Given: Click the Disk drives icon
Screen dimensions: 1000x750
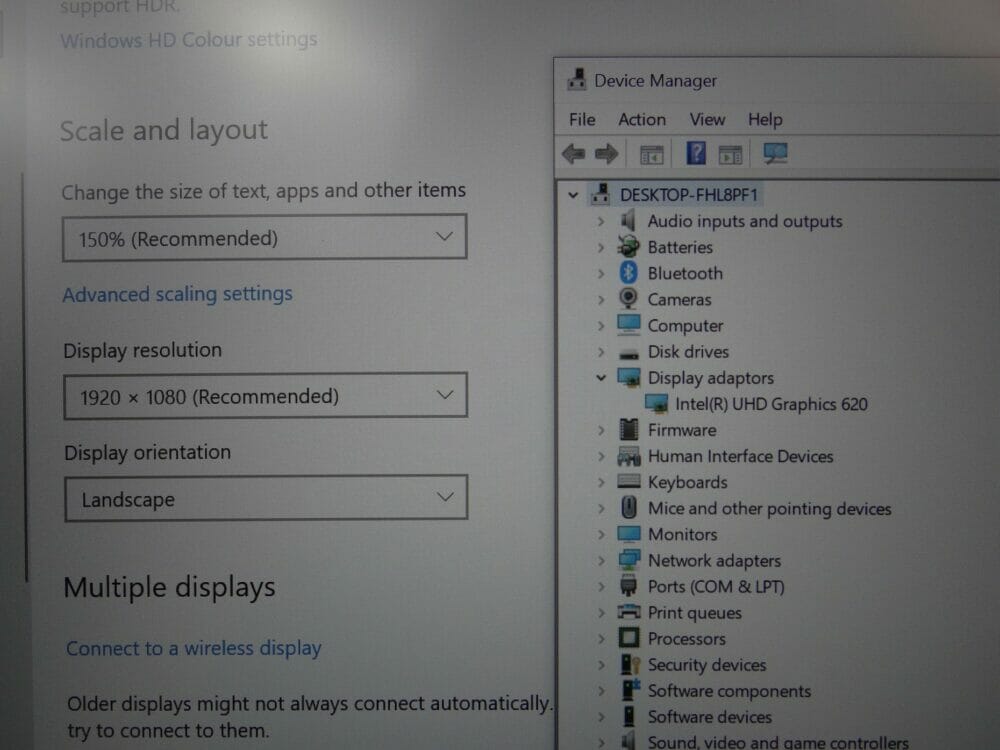Looking at the screenshot, I should coord(629,354).
